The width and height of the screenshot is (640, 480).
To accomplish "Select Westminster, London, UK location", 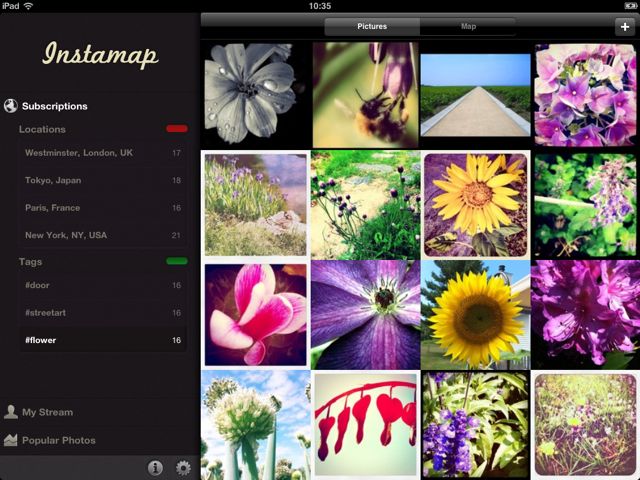I will click(x=102, y=153).
